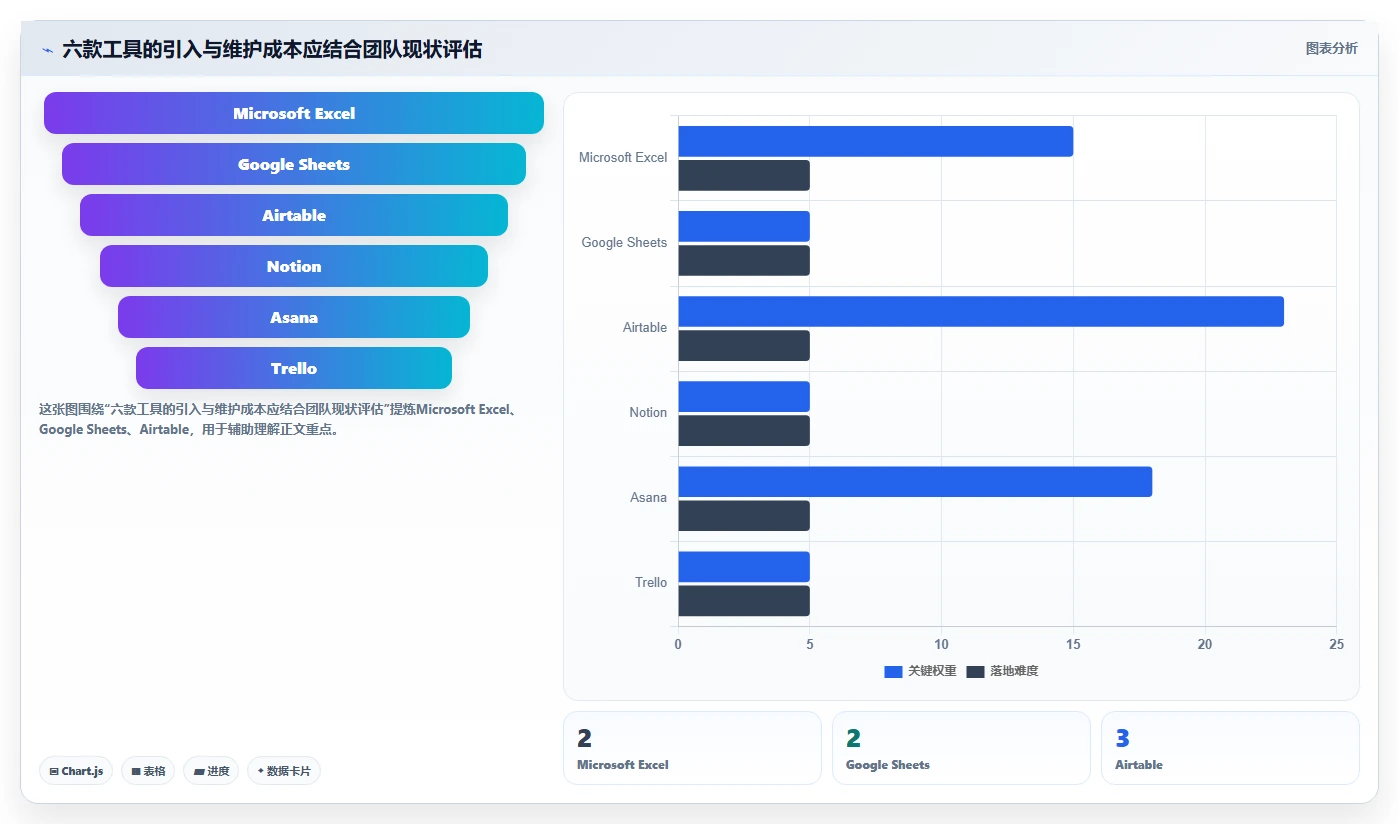Click the blue Notion bar in chart
The image size is (1399, 824).
coord(744,396)
